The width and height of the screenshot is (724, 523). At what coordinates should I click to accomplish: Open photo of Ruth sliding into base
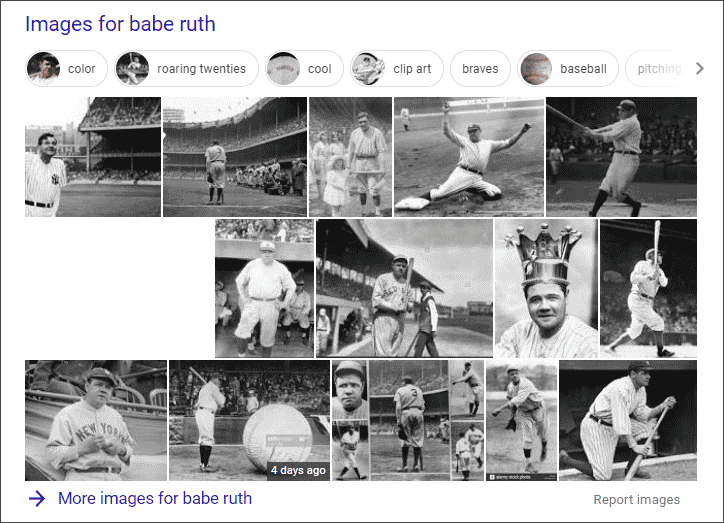tap(469, 156)
